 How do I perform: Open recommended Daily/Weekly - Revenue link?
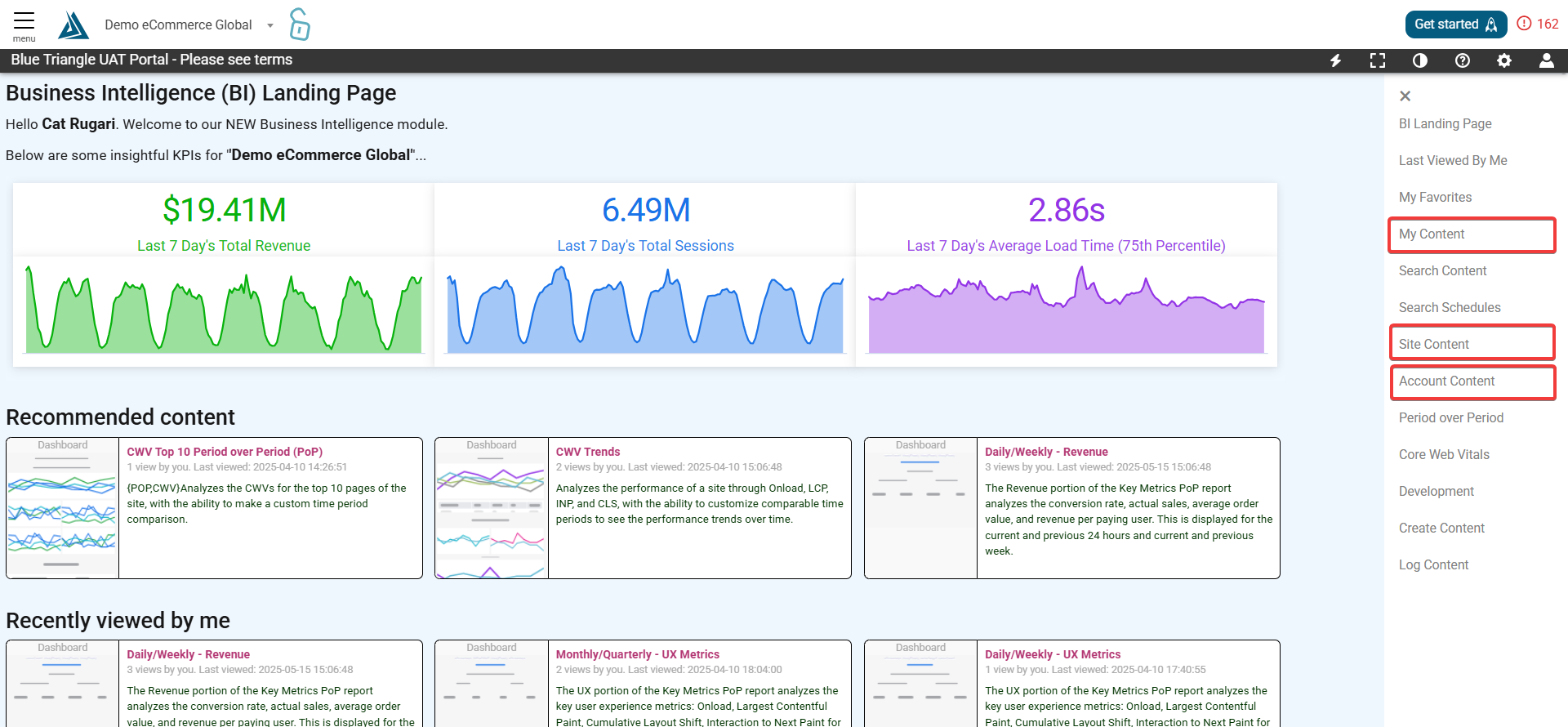pos(1046,452)
